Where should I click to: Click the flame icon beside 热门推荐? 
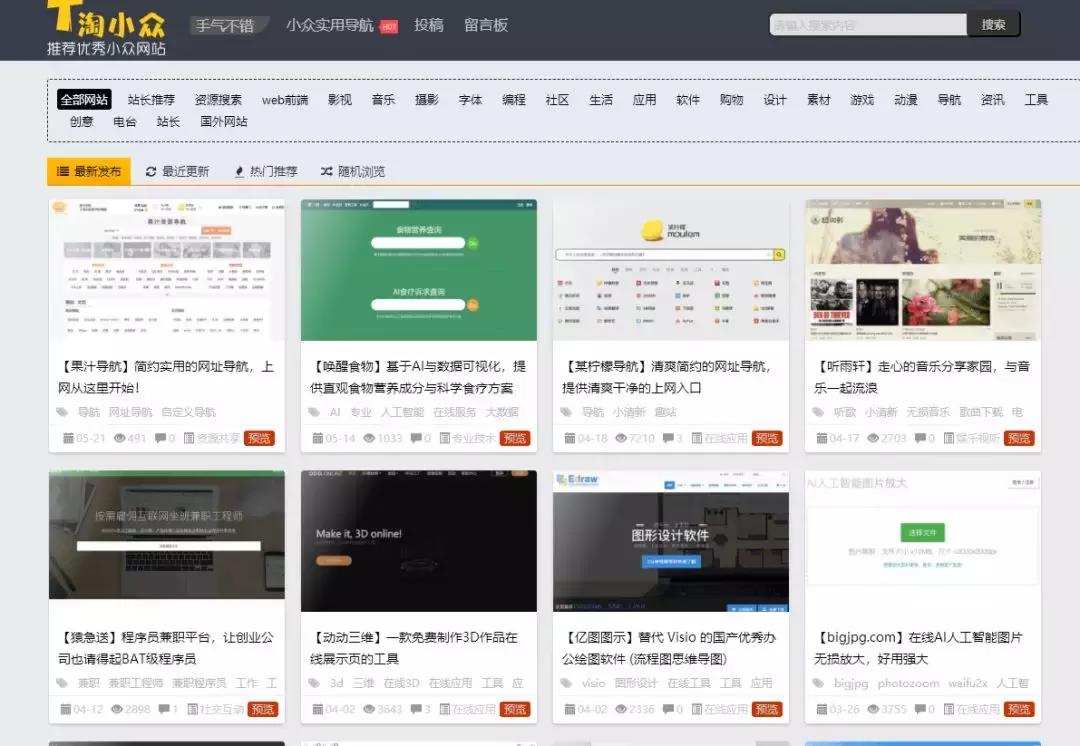point(239,171)
